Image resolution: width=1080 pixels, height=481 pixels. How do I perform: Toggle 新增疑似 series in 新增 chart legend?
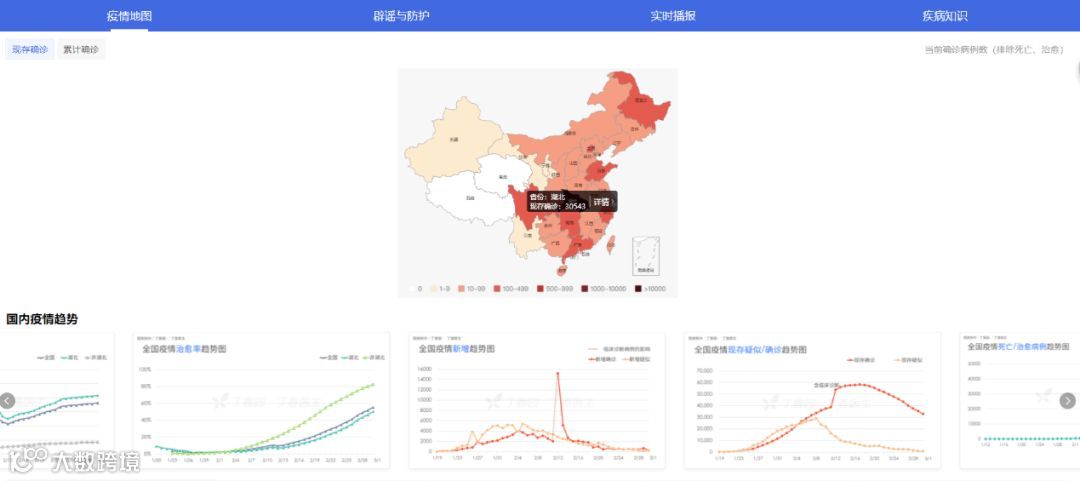click(634, 359)
